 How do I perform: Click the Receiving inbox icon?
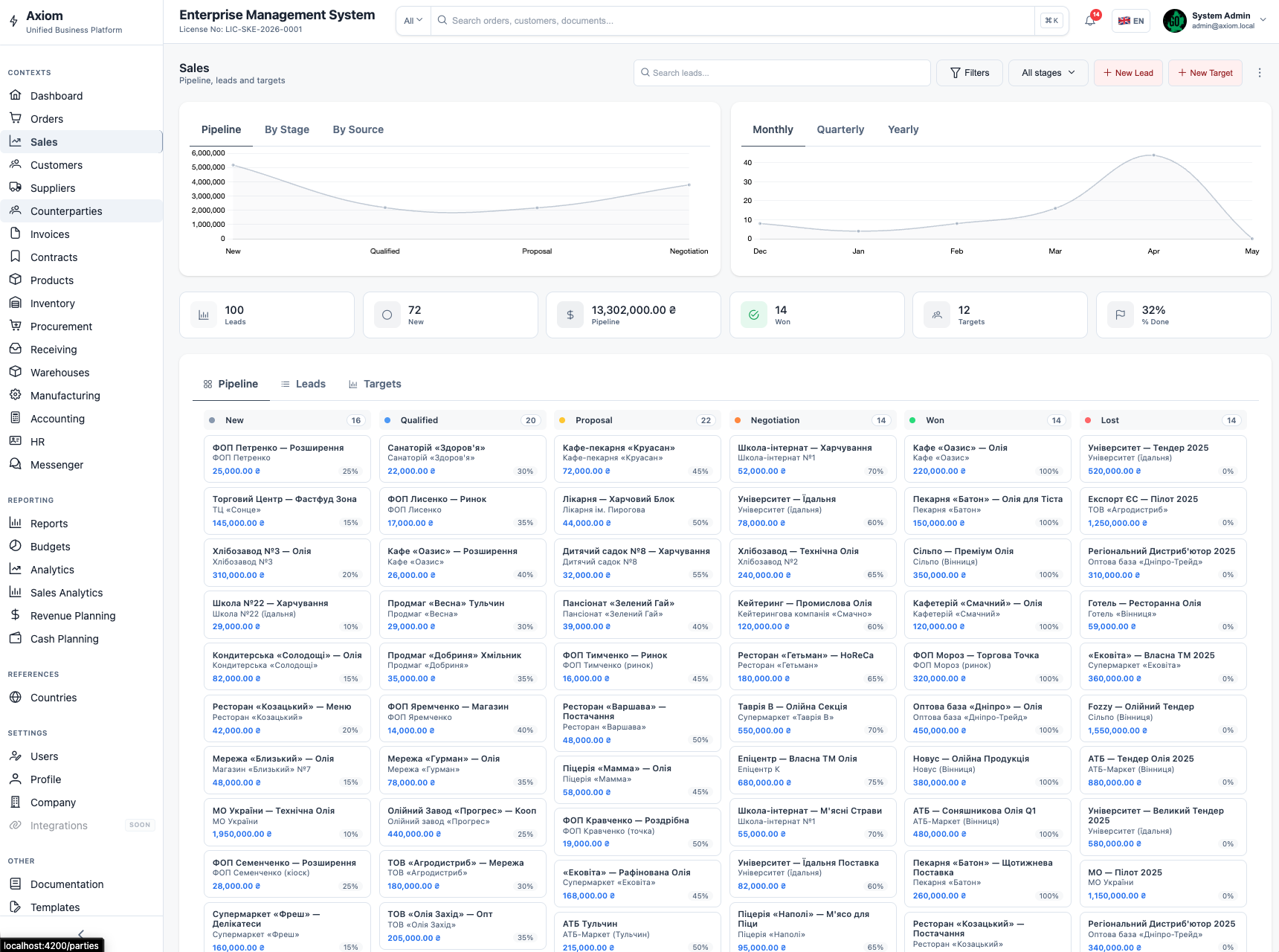click(x=15, y=349)
